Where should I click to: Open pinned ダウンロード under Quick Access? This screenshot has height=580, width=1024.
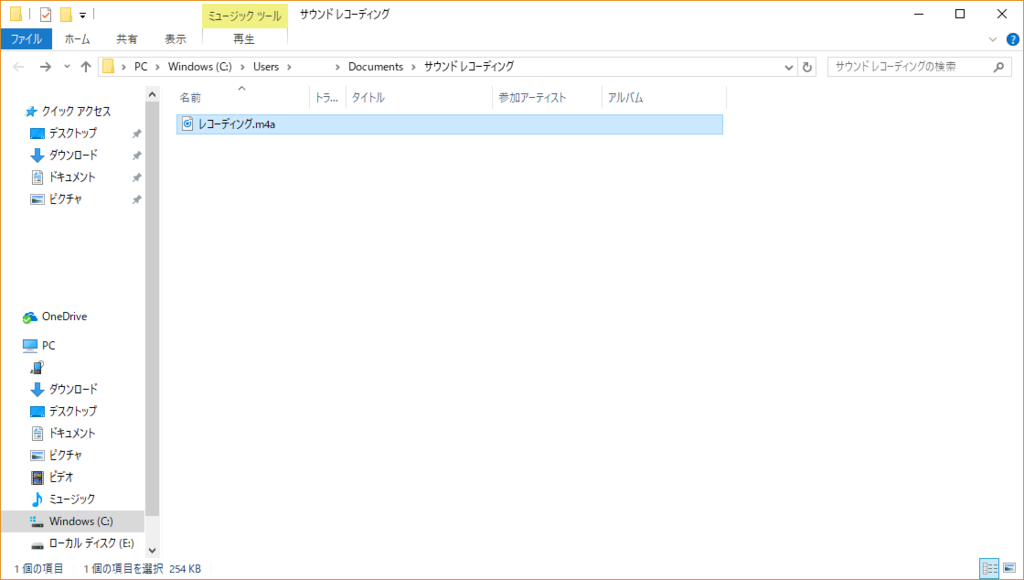tap(72, 155)
